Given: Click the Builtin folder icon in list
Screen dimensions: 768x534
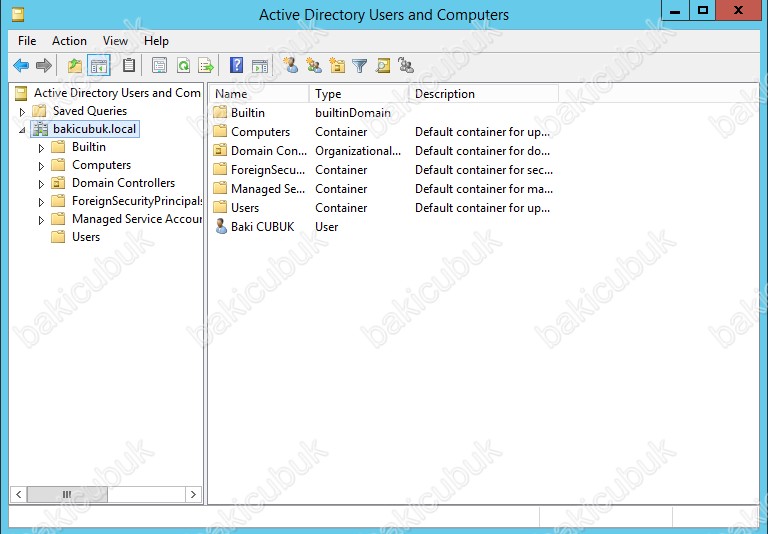Looking at the screenshot, I should [220, 112].
